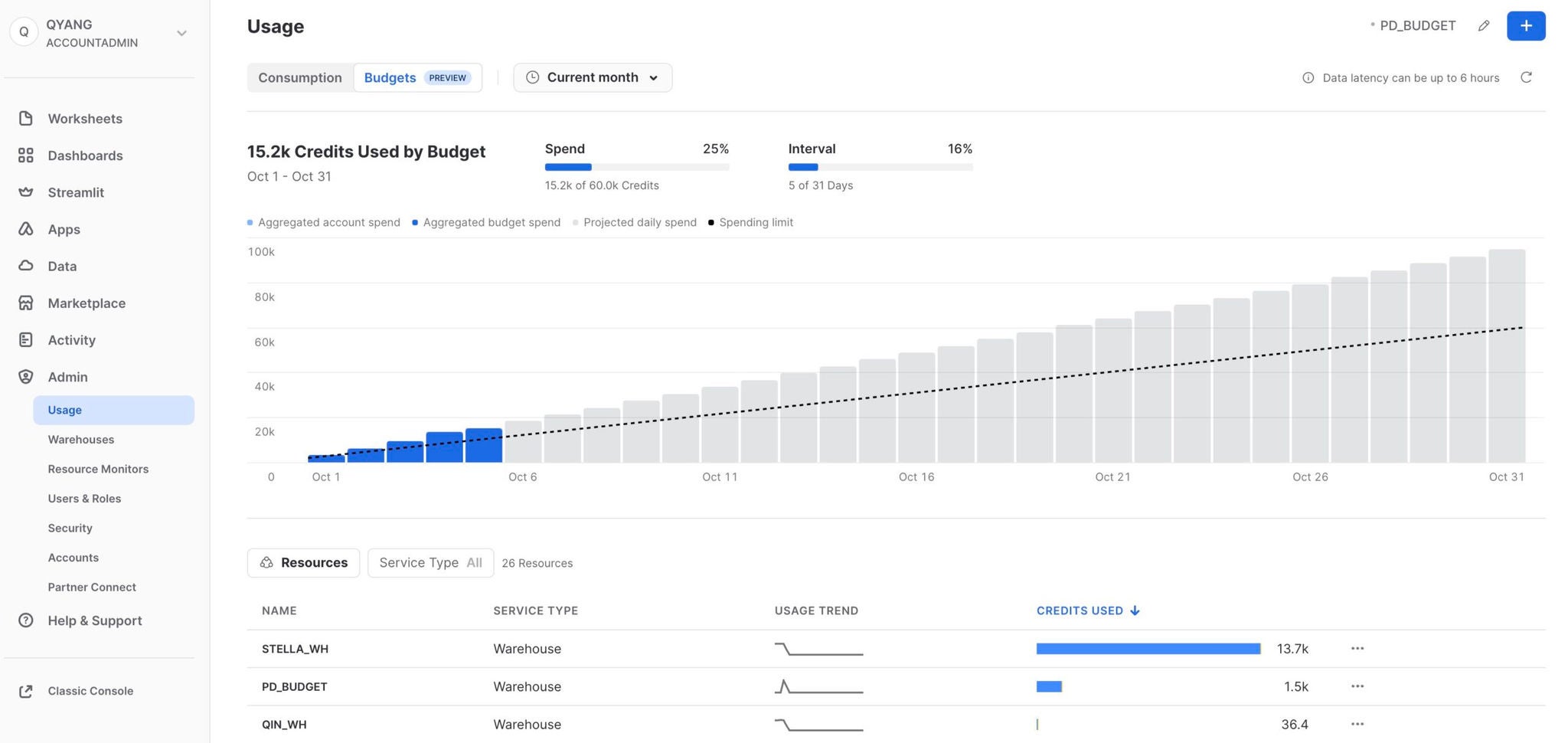Open Resource Monitors under Admin

[x=98, y=469]
